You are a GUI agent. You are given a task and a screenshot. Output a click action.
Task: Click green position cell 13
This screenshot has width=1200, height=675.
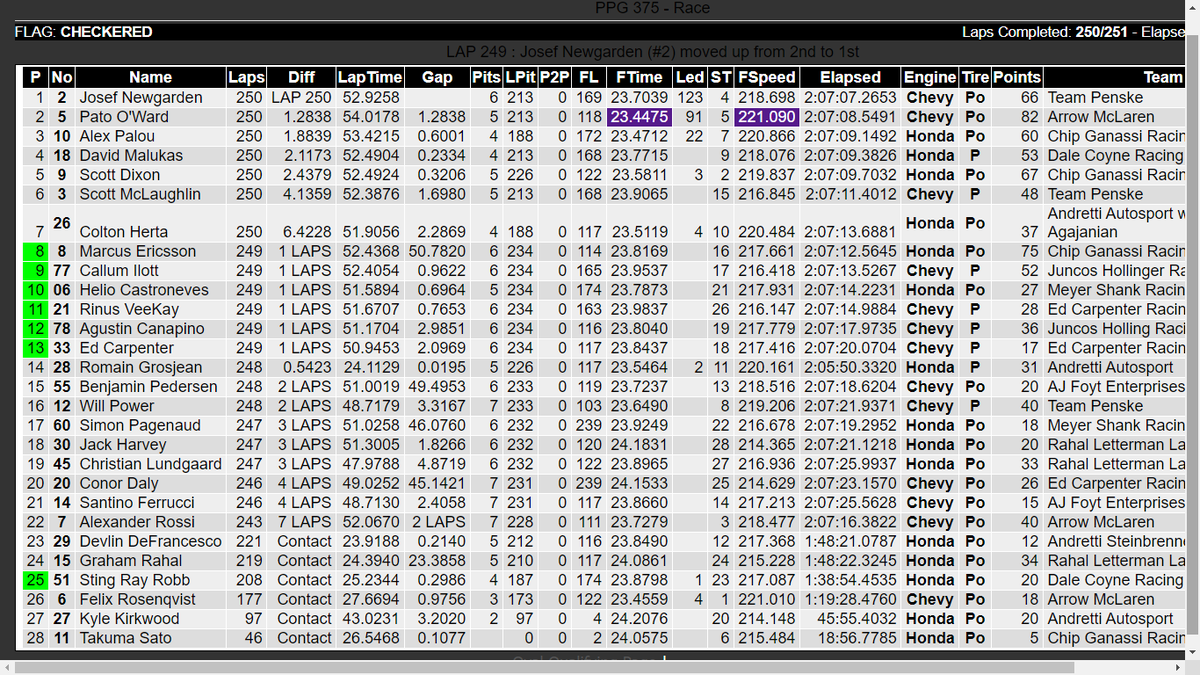(x=36, y=348)
